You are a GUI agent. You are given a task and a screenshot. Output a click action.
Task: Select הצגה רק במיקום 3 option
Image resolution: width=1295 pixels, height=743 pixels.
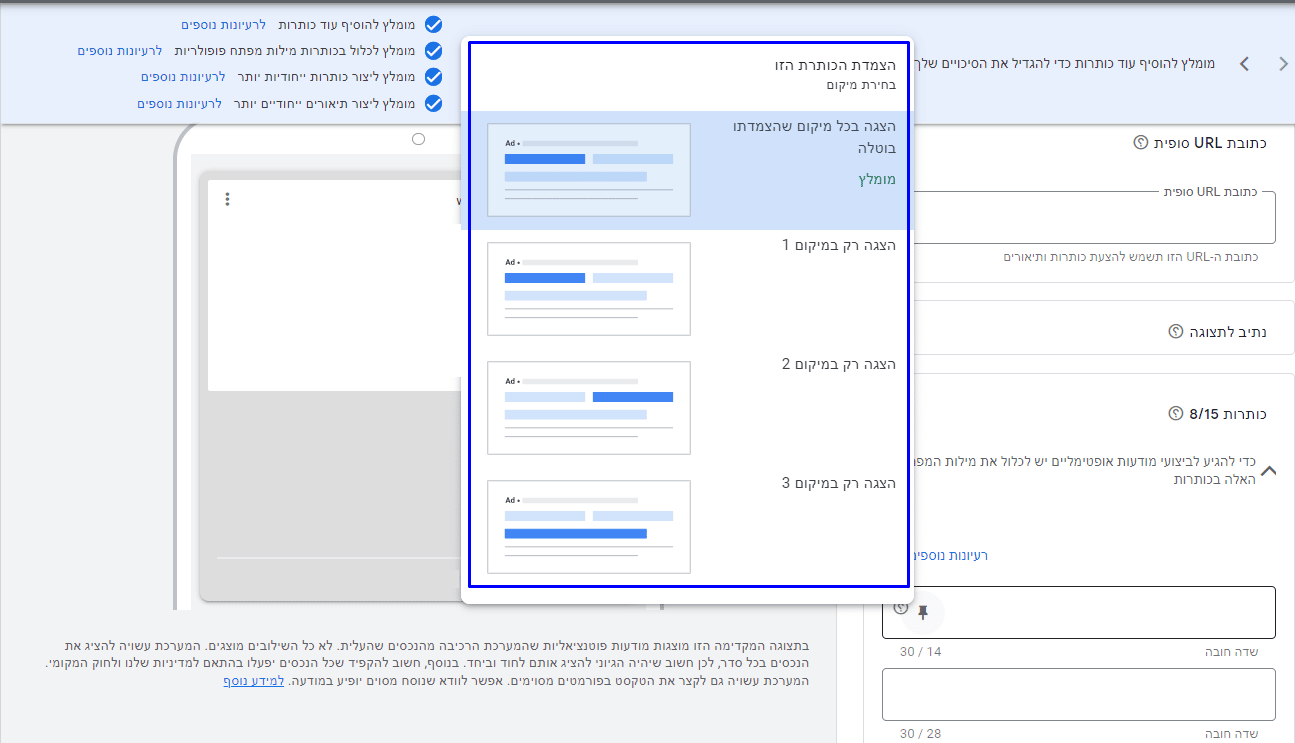point(687,527)
